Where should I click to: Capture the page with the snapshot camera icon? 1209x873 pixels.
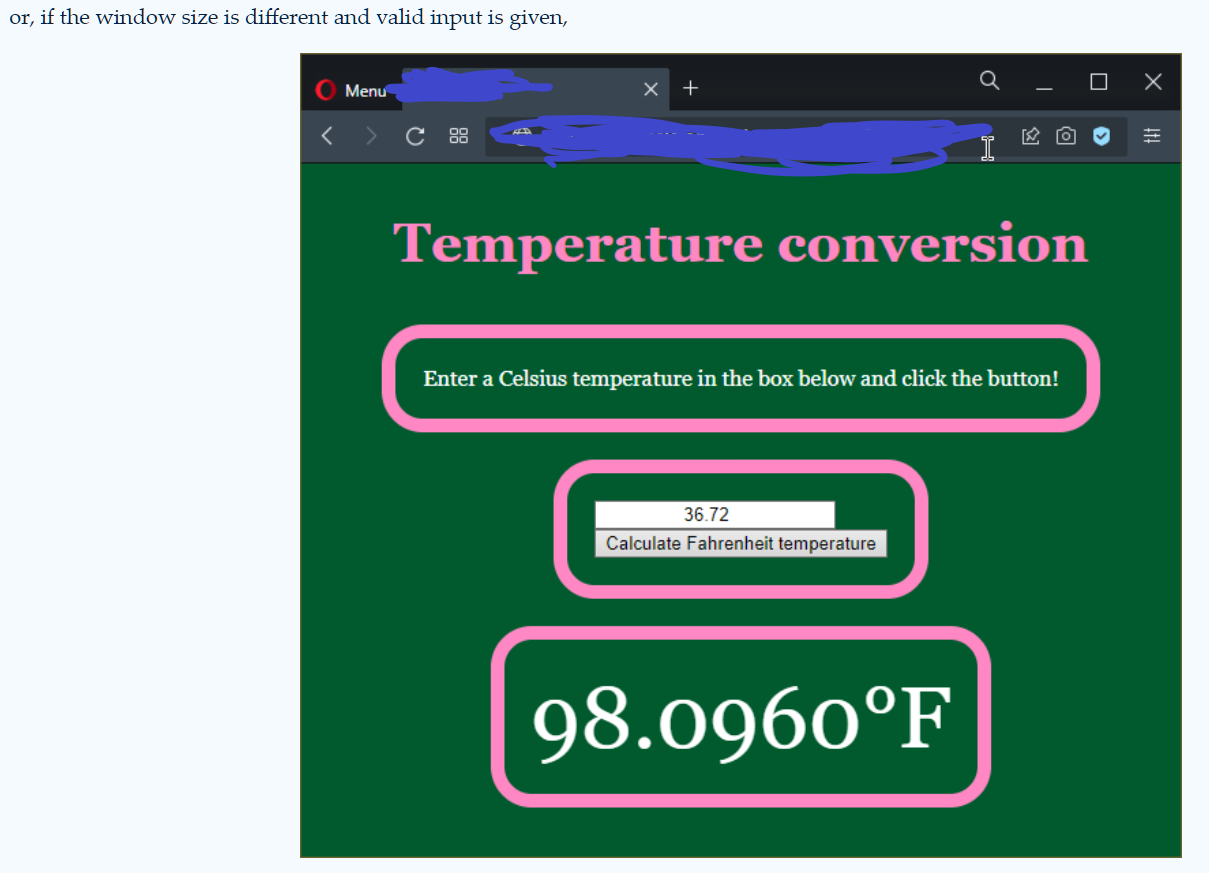coord(1065,136)
